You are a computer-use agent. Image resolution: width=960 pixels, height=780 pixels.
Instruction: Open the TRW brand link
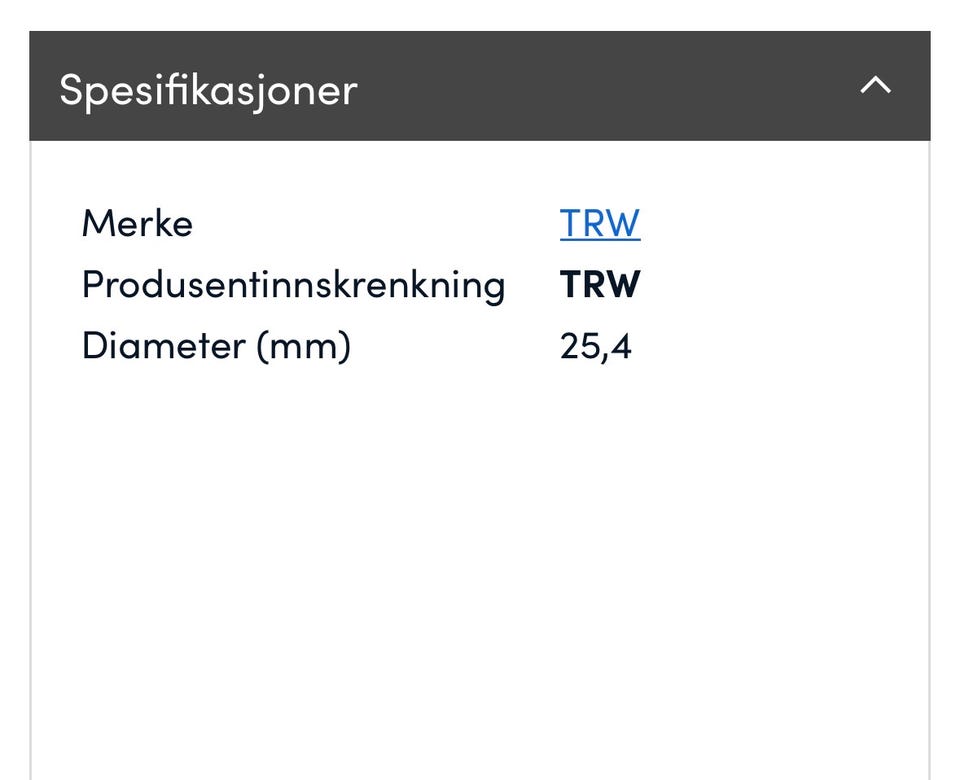click(600, 223)
